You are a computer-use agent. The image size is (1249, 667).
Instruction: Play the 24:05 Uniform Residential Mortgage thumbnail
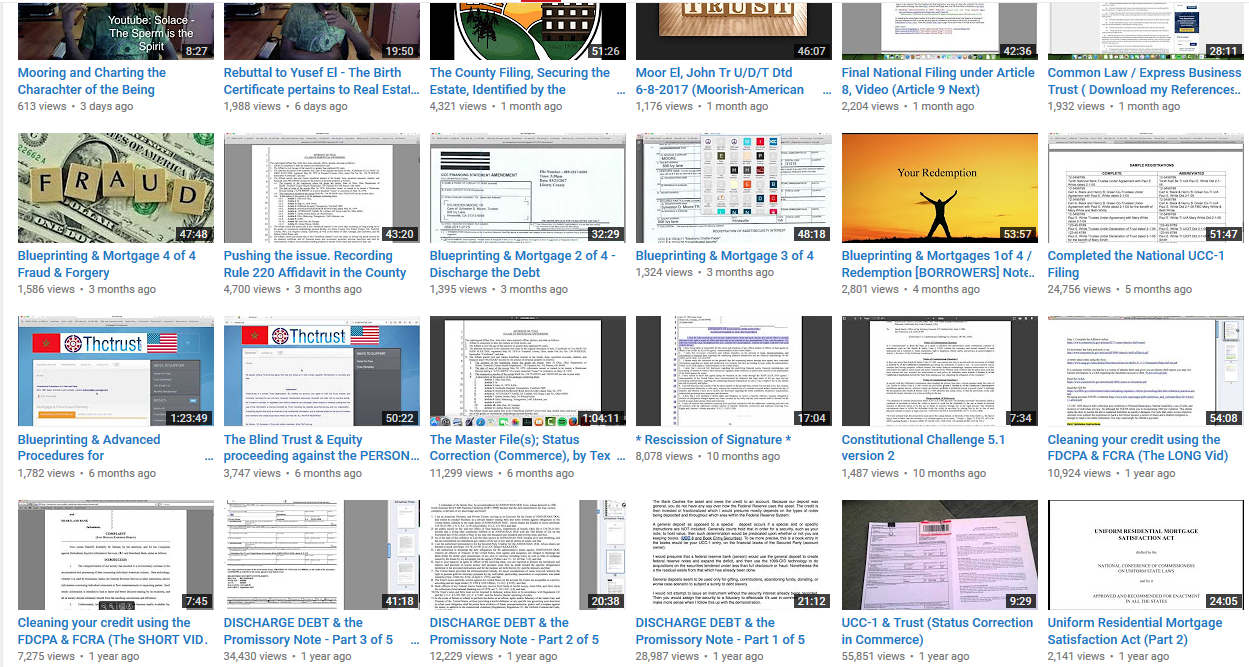tap(1146, 555)
